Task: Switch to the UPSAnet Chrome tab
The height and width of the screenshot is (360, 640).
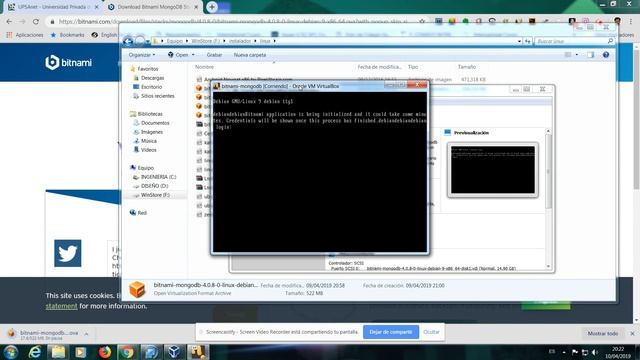Action: 54,7
